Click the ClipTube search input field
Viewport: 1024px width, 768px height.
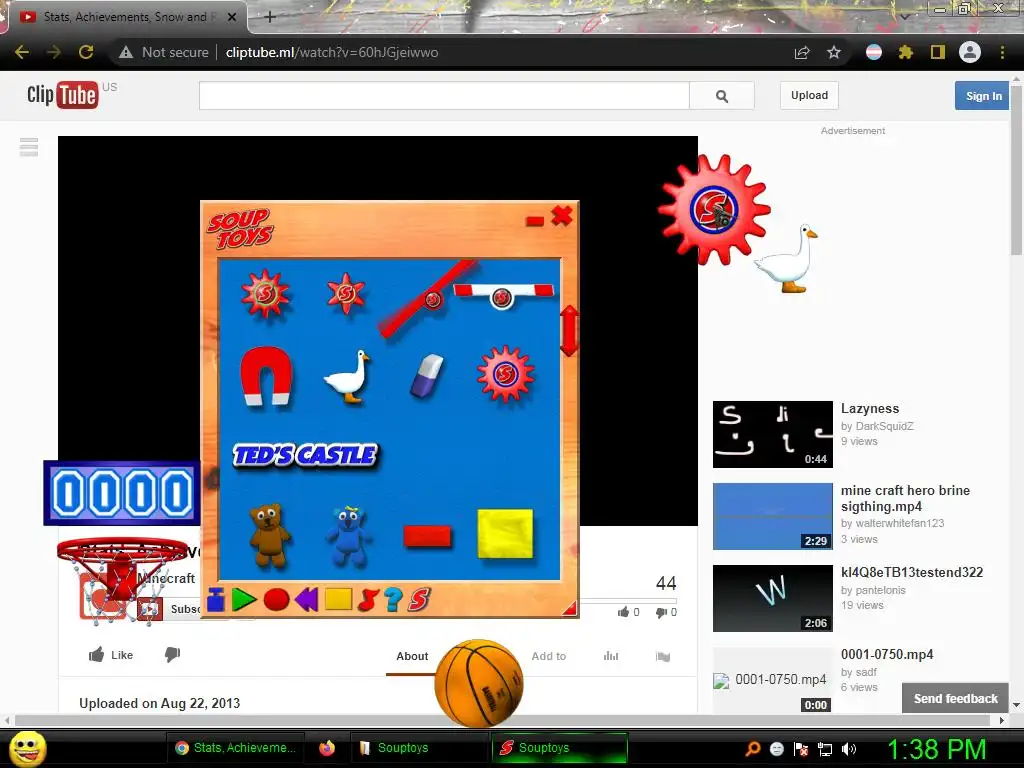[444, 96]
